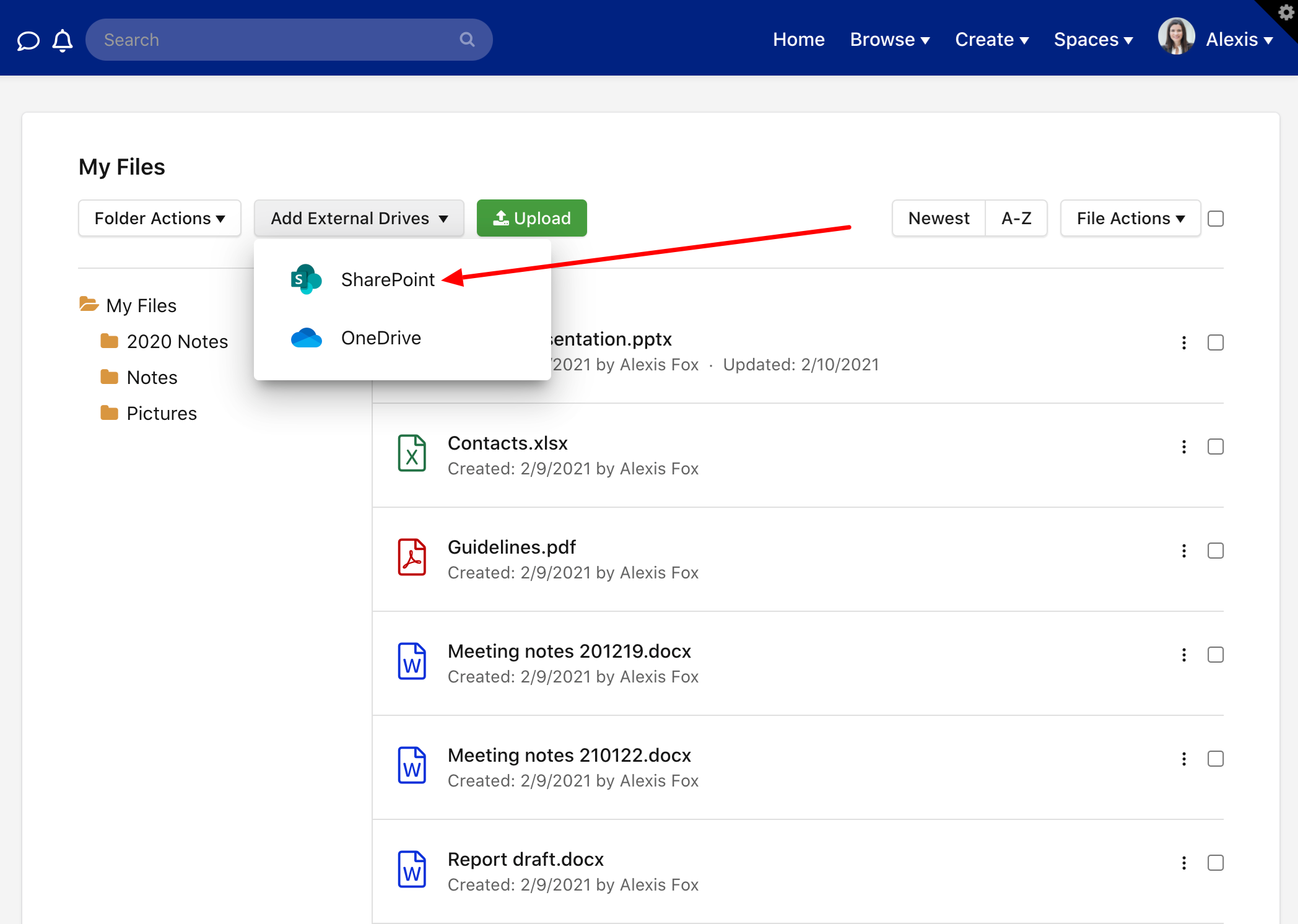Check the box for Meeting notes 201219.docx
The width and height of the screenshot is (1298, 924).
tap(1216, 655)
